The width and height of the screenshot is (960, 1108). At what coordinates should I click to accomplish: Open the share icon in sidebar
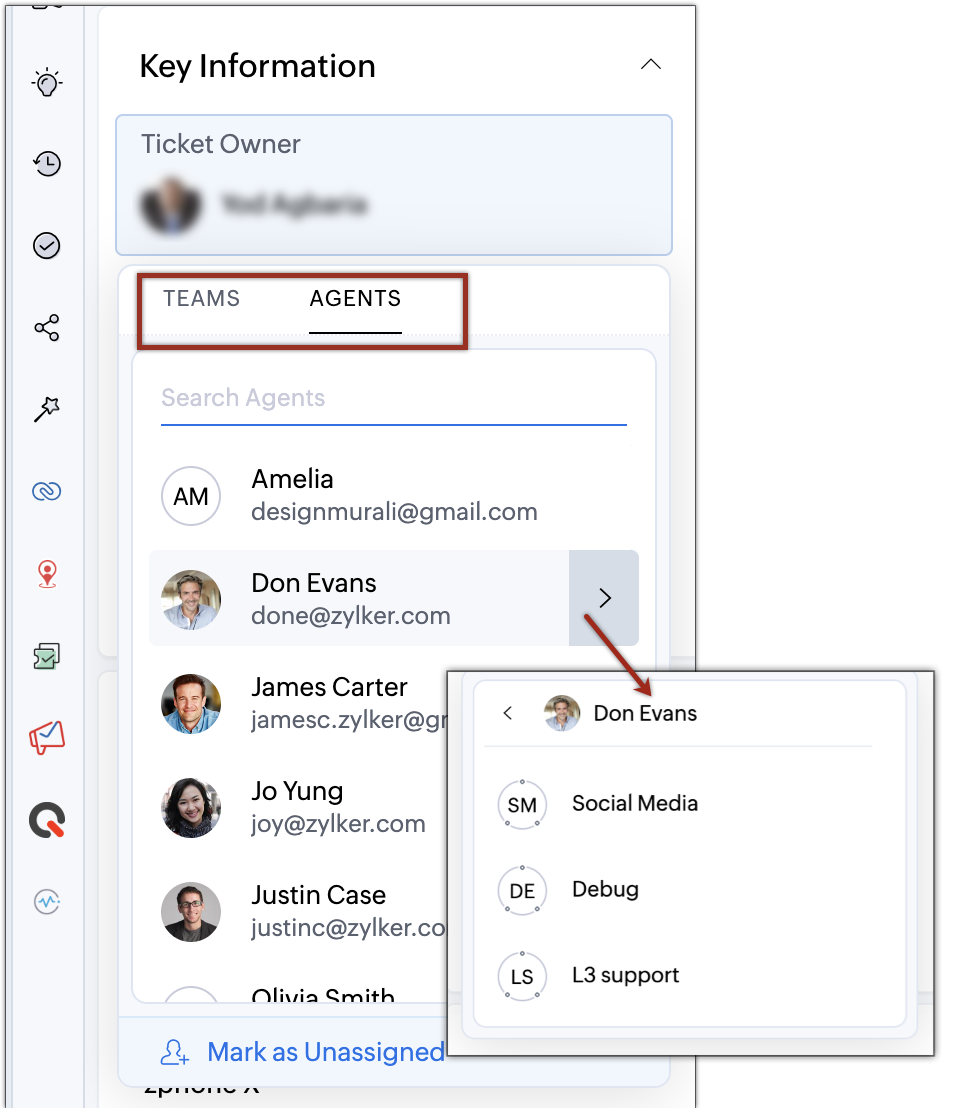[47, 328]
